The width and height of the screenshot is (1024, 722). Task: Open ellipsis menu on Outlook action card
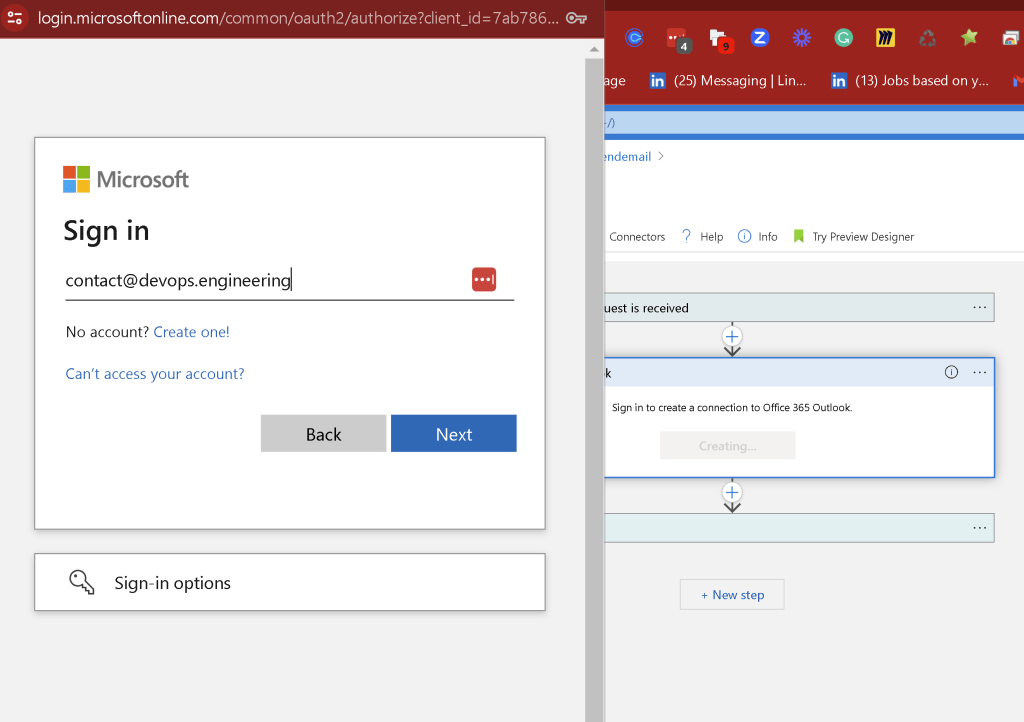pos(979,372)
